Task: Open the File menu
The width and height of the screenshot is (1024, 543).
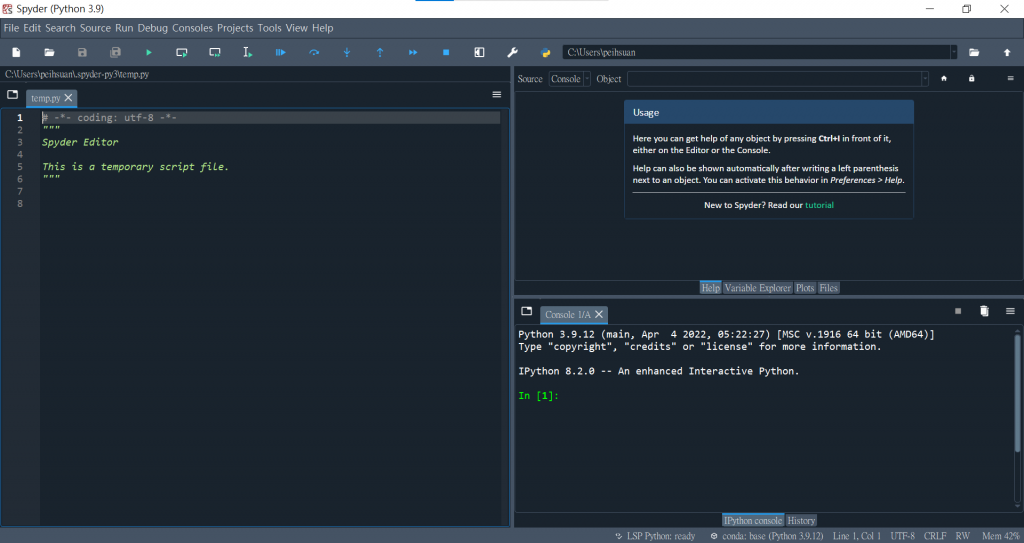Action: (11, 28)
